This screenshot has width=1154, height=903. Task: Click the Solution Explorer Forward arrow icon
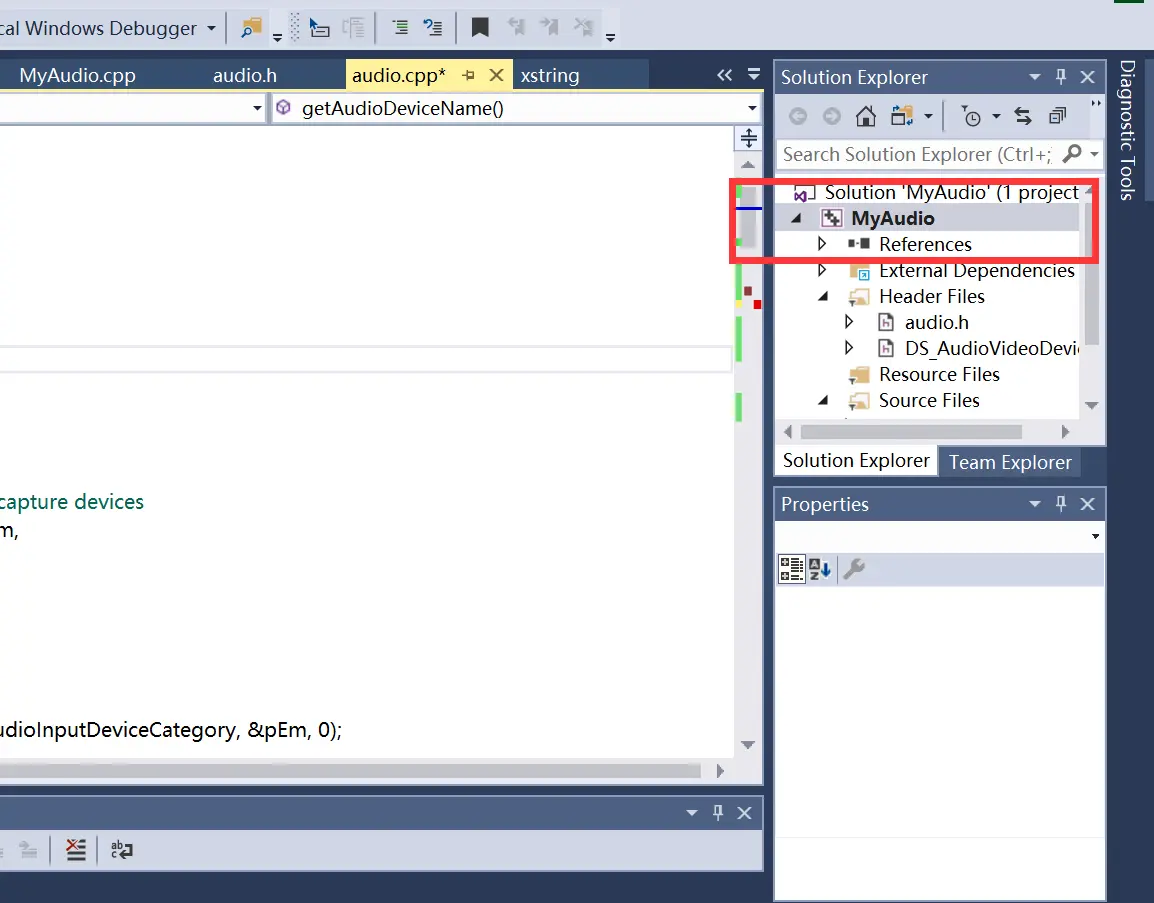click(832, 116)
